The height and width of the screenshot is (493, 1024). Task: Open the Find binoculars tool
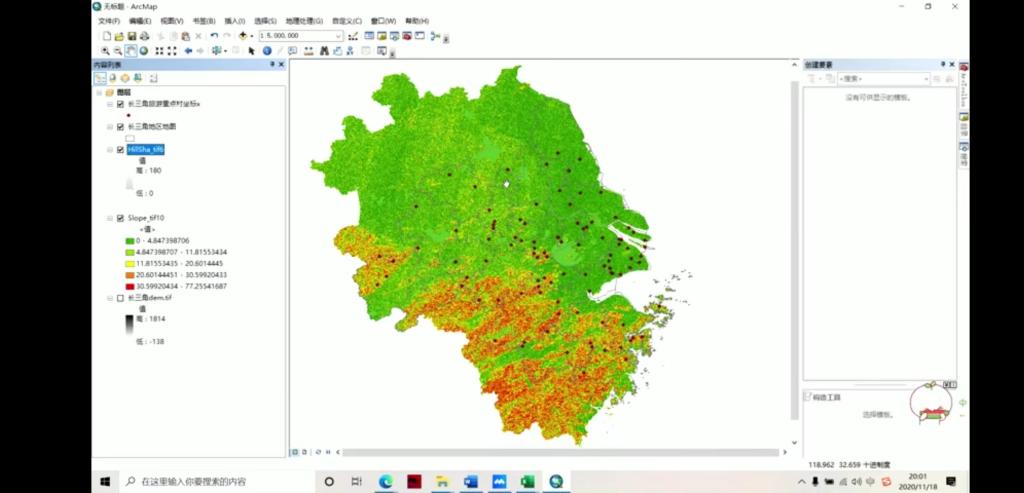tap(325, 51)
